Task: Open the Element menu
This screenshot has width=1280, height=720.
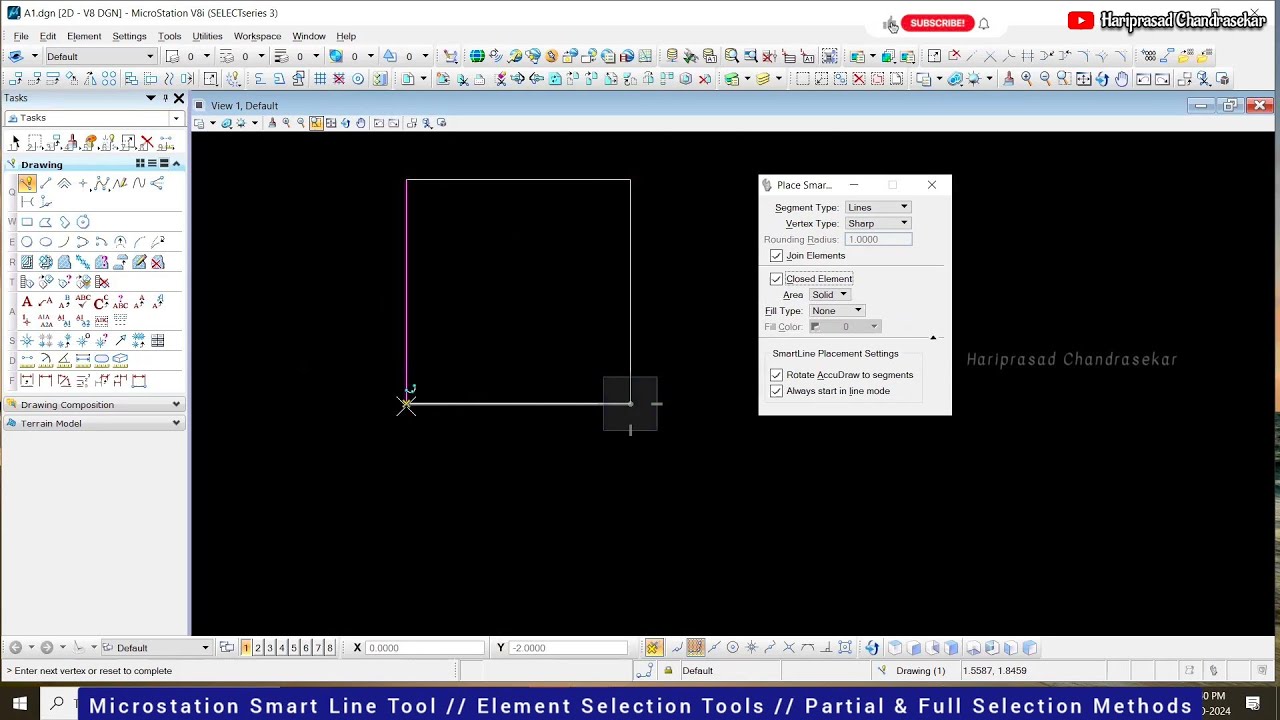Action: coord(84,36)
